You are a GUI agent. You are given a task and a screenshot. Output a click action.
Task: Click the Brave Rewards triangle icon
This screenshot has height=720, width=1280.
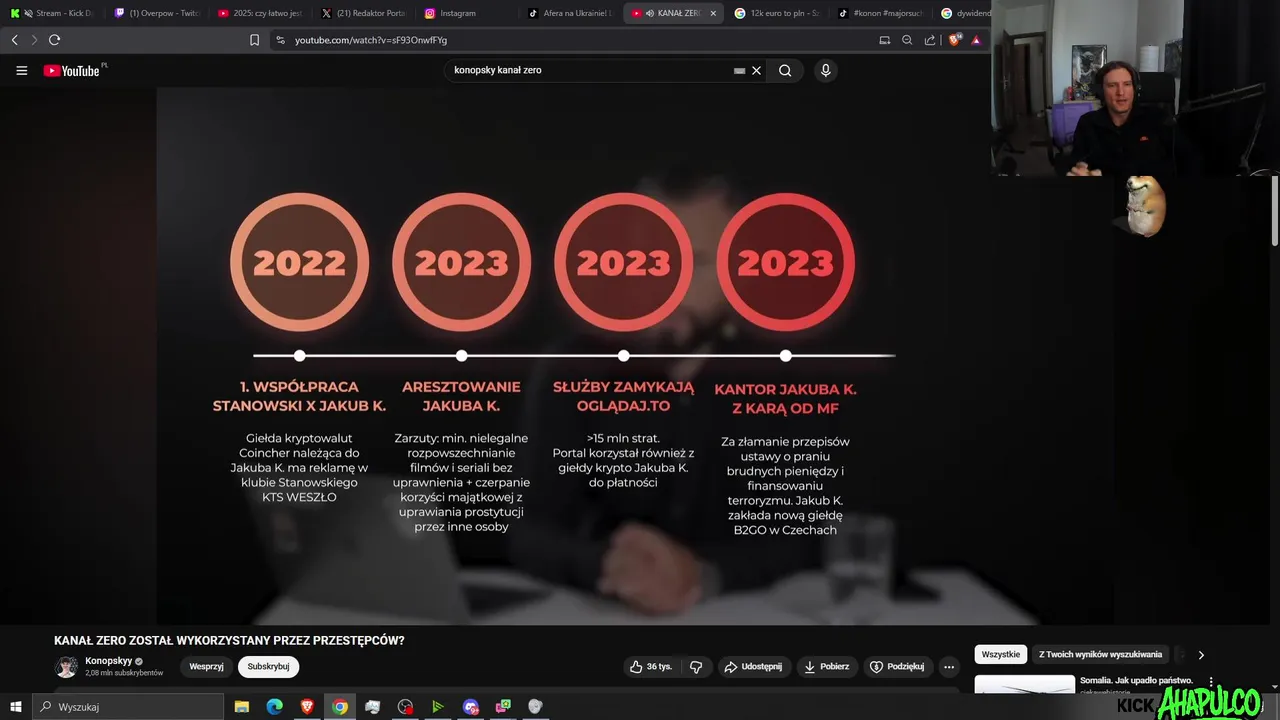click(x=976, y=40)
